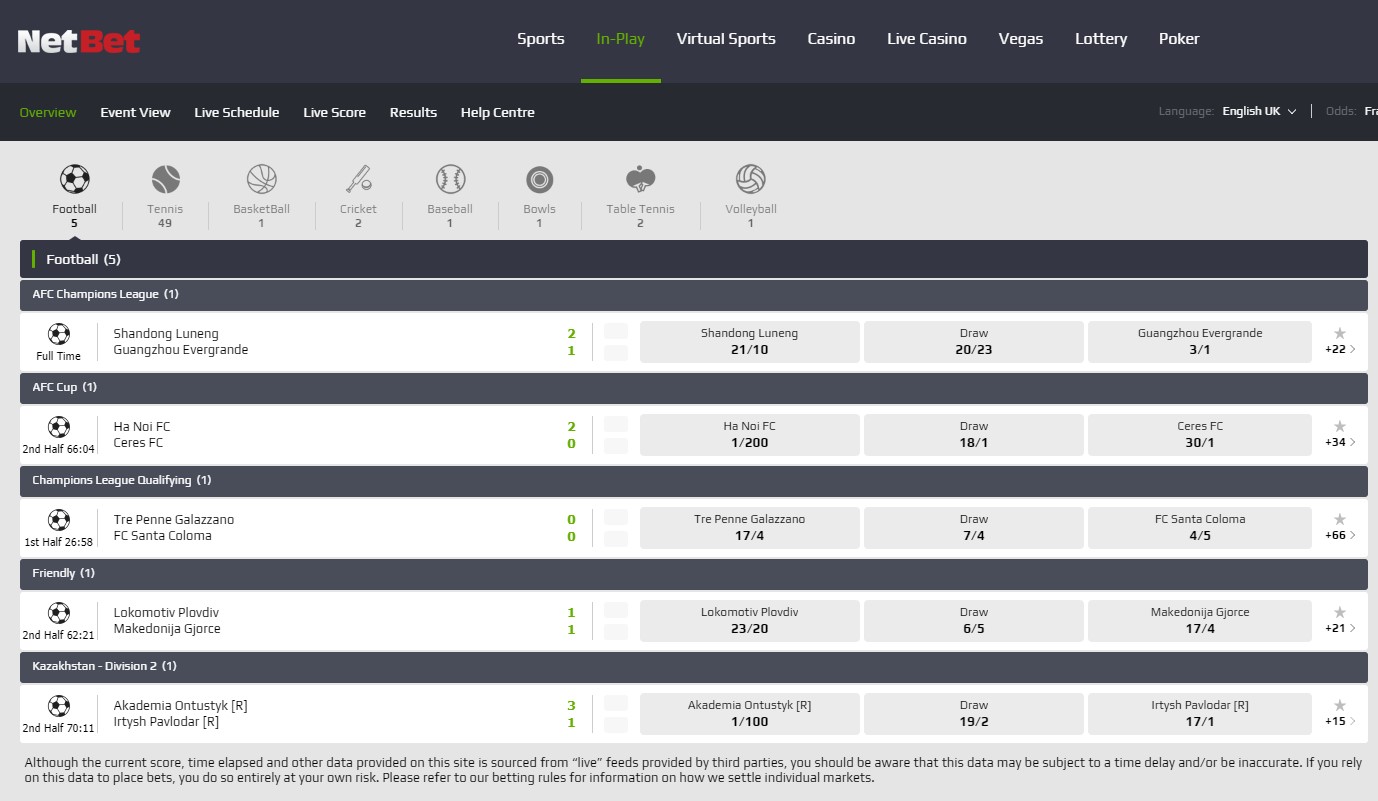Screen dimensions: 1378x801
Task: Collapse the AFC Cup league header
Action: pos(694,388)
